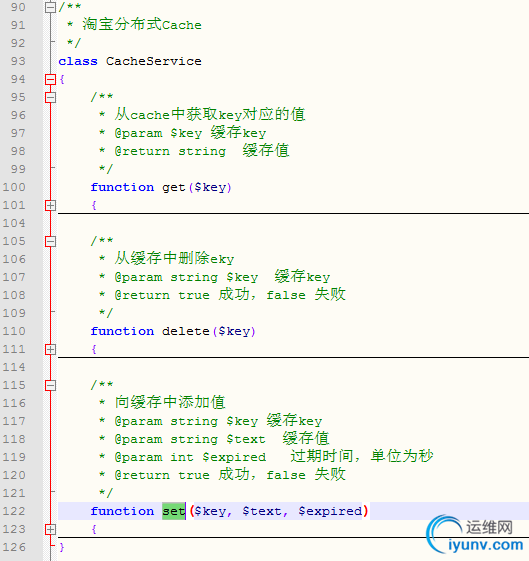Expand the folded delete function body at line 111

(x=50, y=350)
